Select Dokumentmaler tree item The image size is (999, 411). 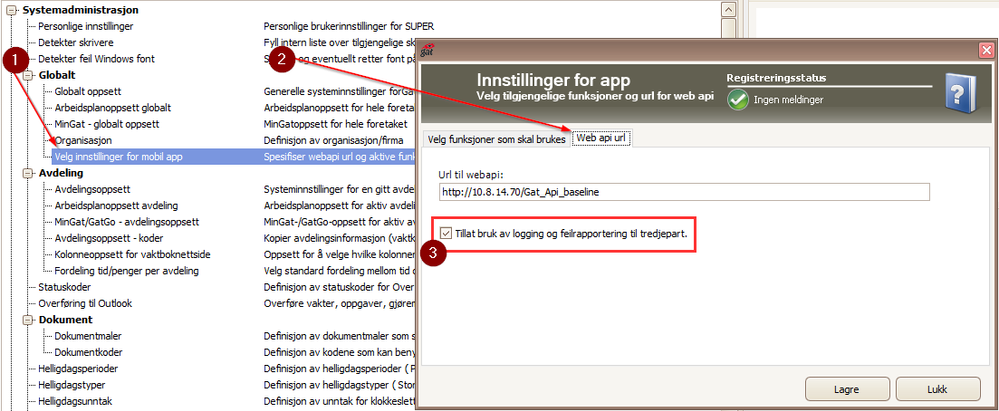[x=88, y=336]
